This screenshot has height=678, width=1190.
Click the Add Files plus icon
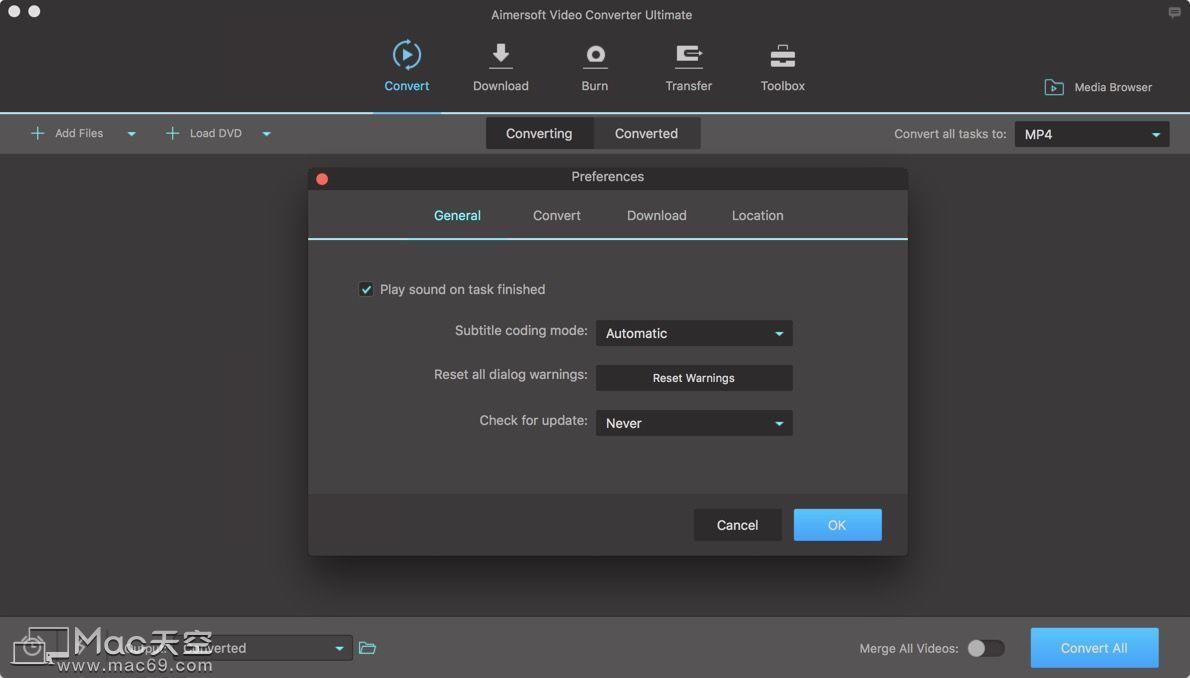point(37,132)
